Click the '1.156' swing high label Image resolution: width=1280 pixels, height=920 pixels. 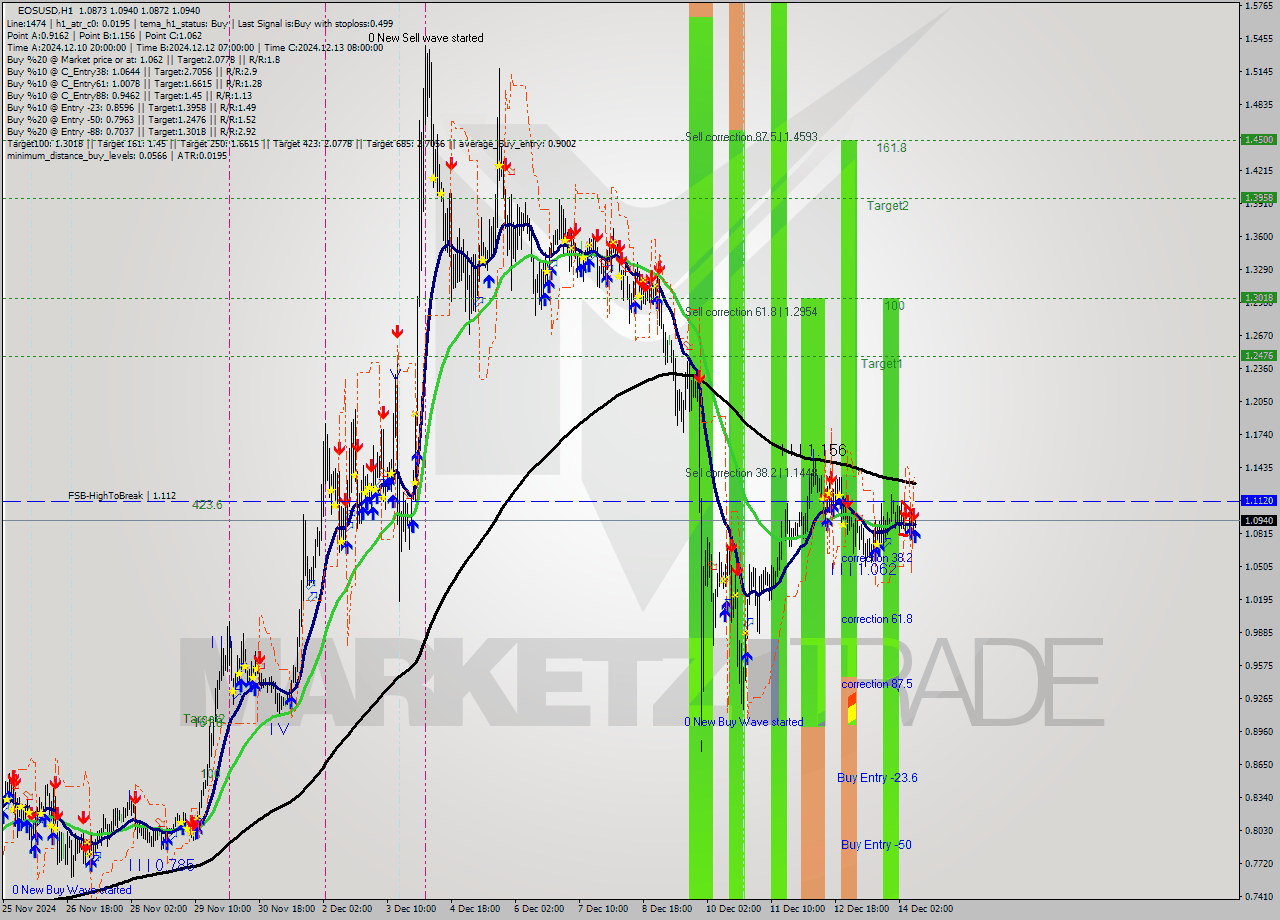pos(827,451)
